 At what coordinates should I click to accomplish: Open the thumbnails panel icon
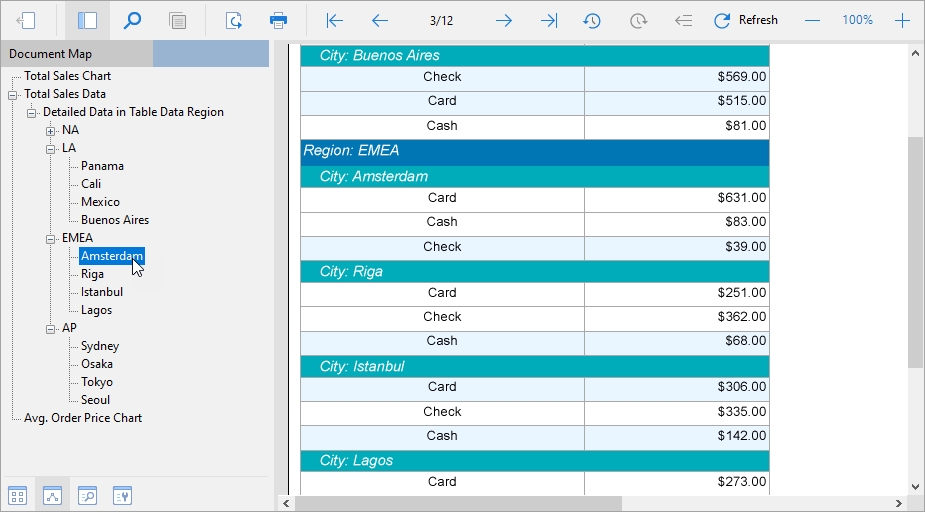pyautogui.click(x=18, y=496)
